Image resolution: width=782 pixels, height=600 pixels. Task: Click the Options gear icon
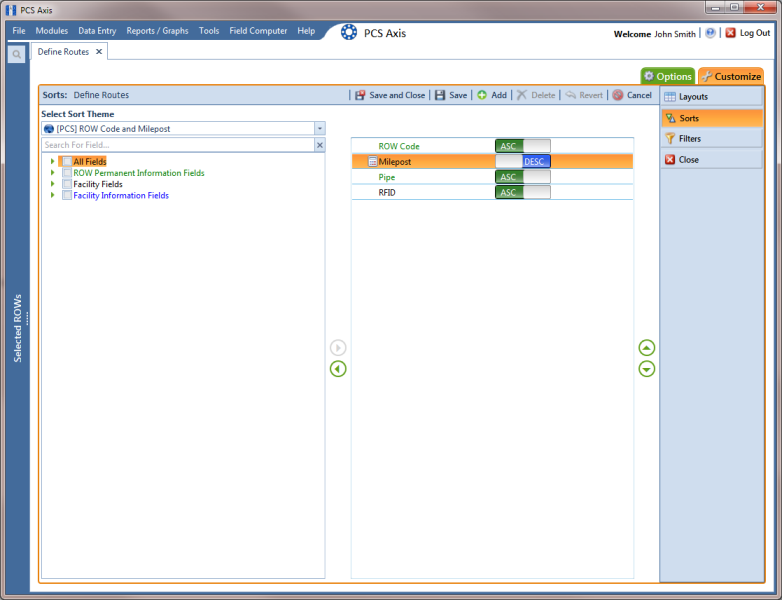[x=649, y=76]
